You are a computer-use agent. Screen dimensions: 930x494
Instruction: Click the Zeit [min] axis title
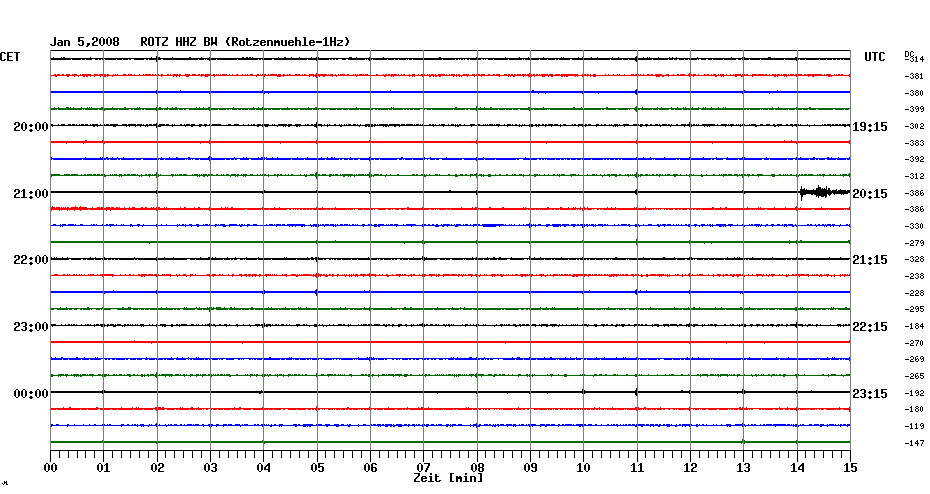point(448,478)
